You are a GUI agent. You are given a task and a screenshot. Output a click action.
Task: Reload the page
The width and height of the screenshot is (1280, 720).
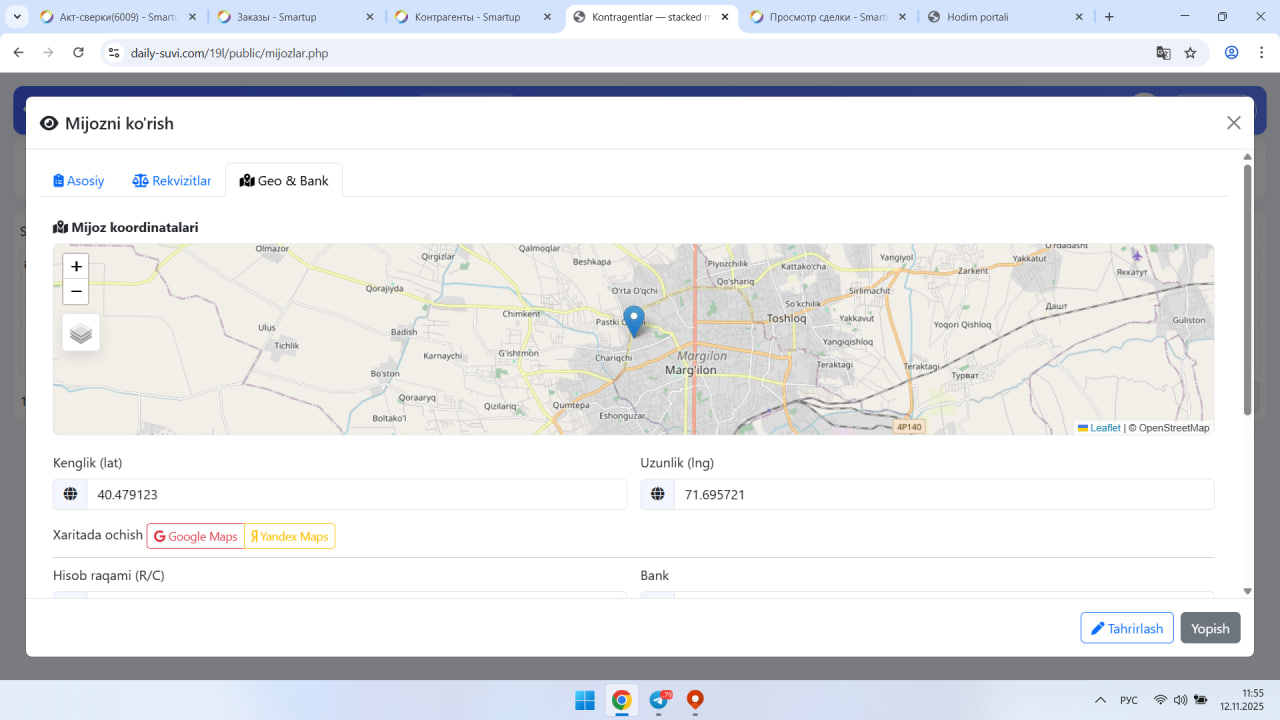pos(79,53)
